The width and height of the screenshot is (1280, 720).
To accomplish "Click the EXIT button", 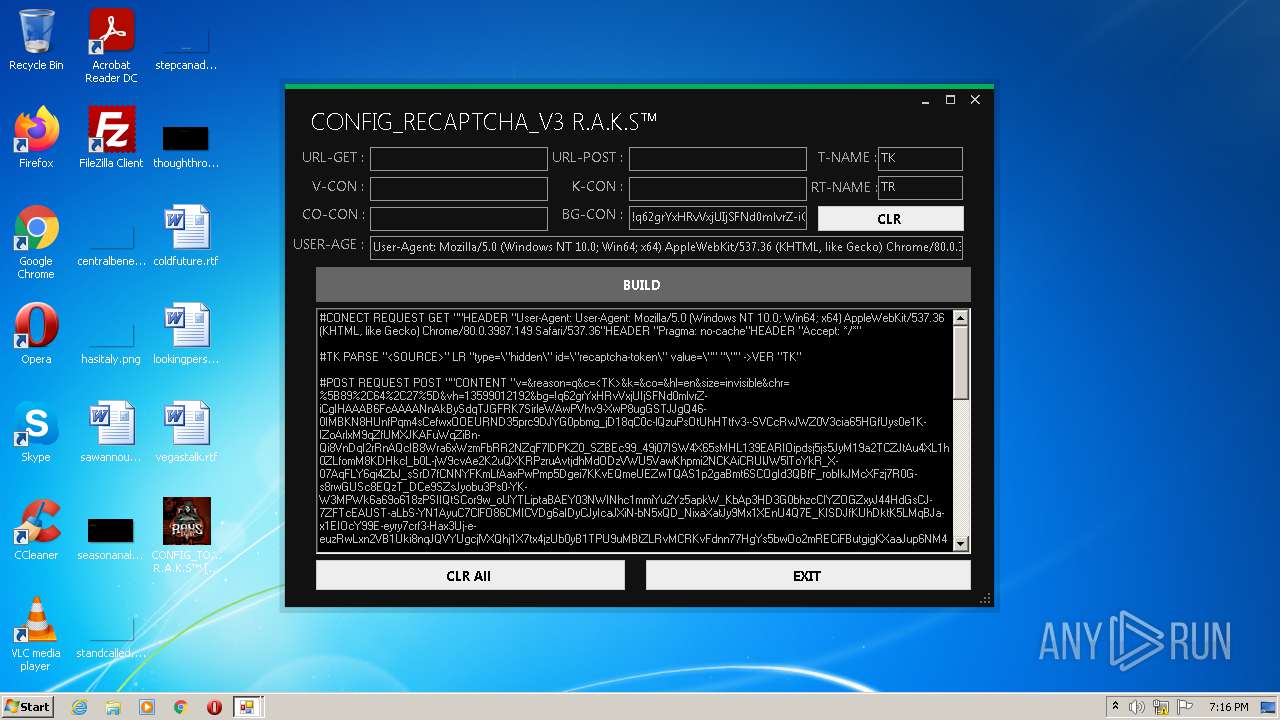I will pos(808,576).
